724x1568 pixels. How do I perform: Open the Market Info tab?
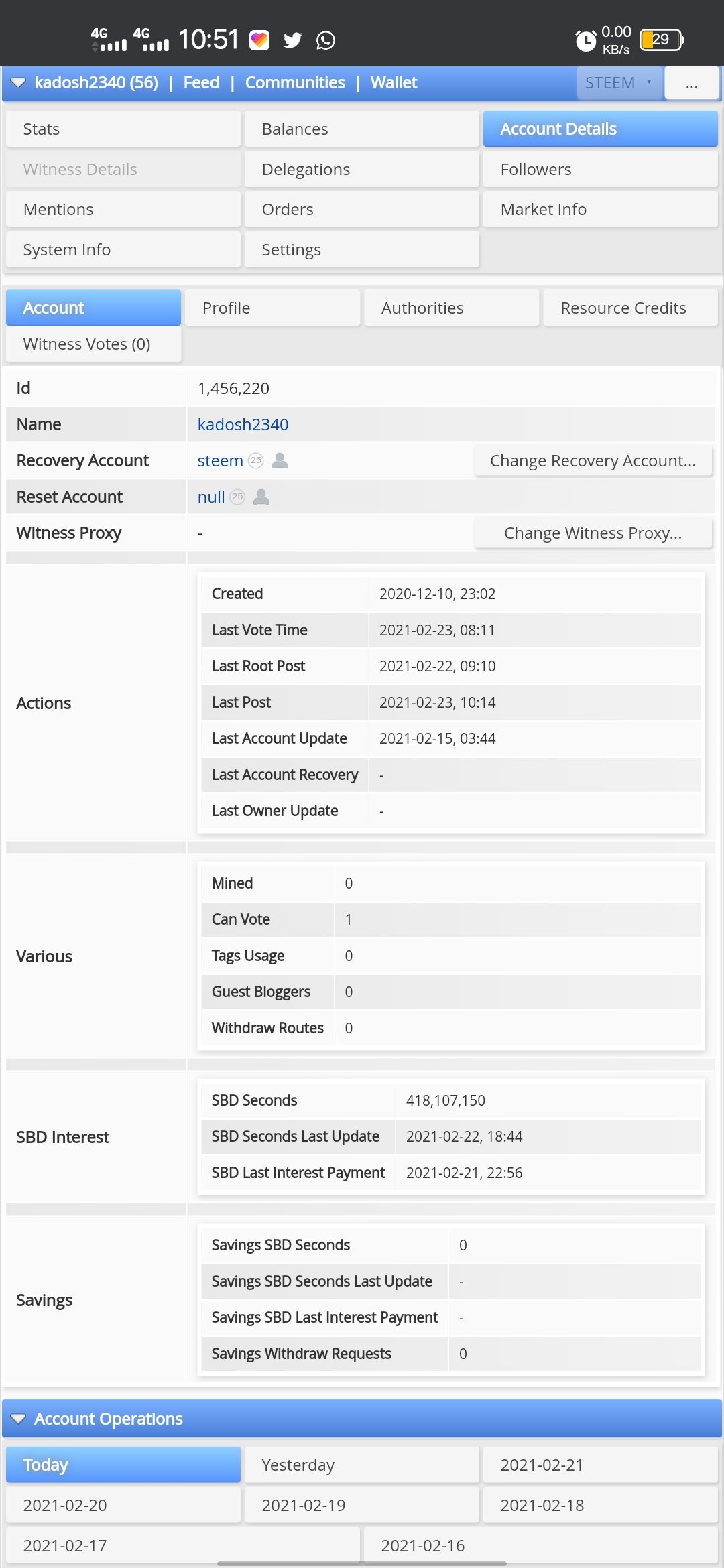coord(601,209)
